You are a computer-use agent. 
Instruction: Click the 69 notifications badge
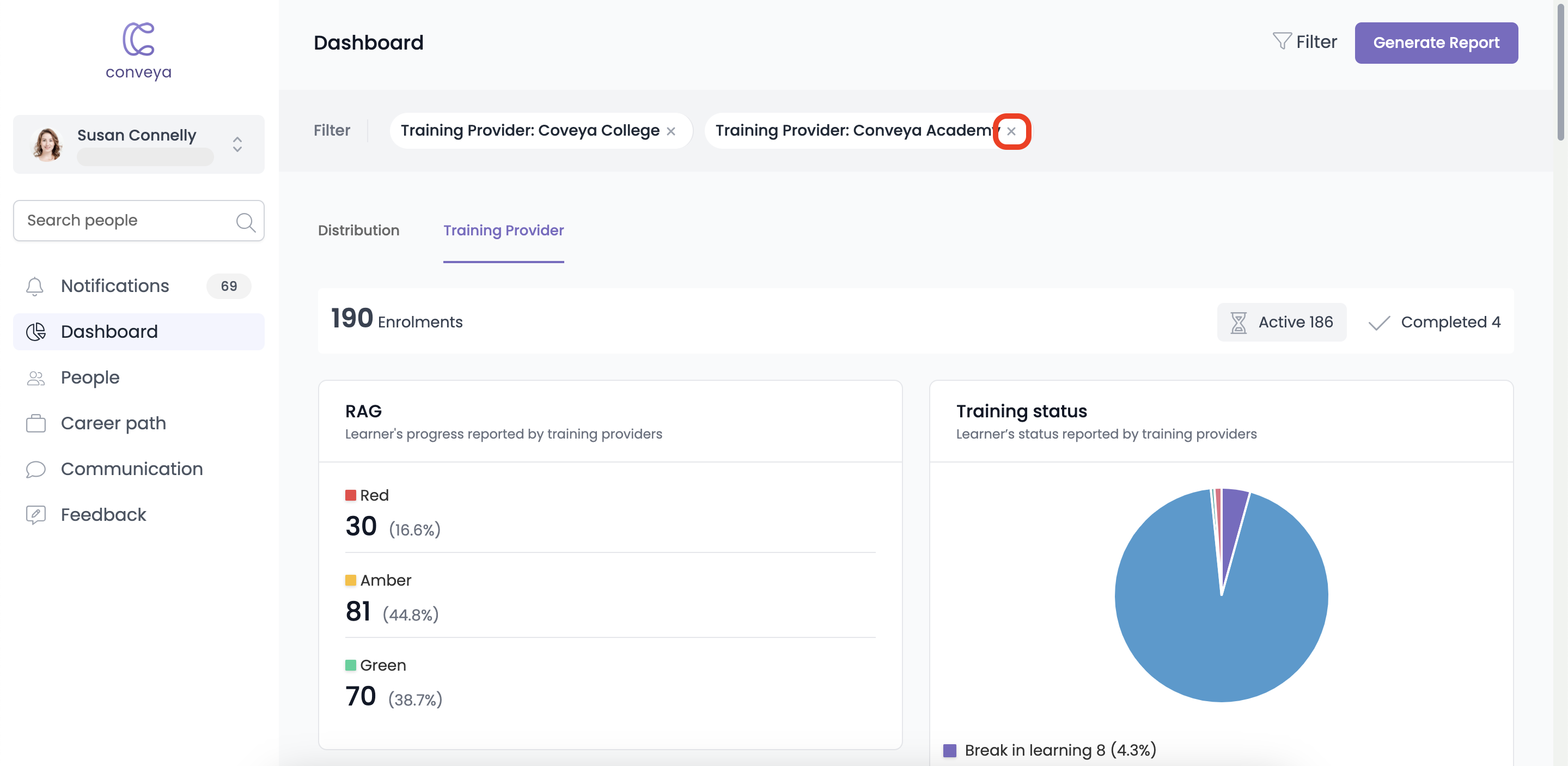[229, 286]
